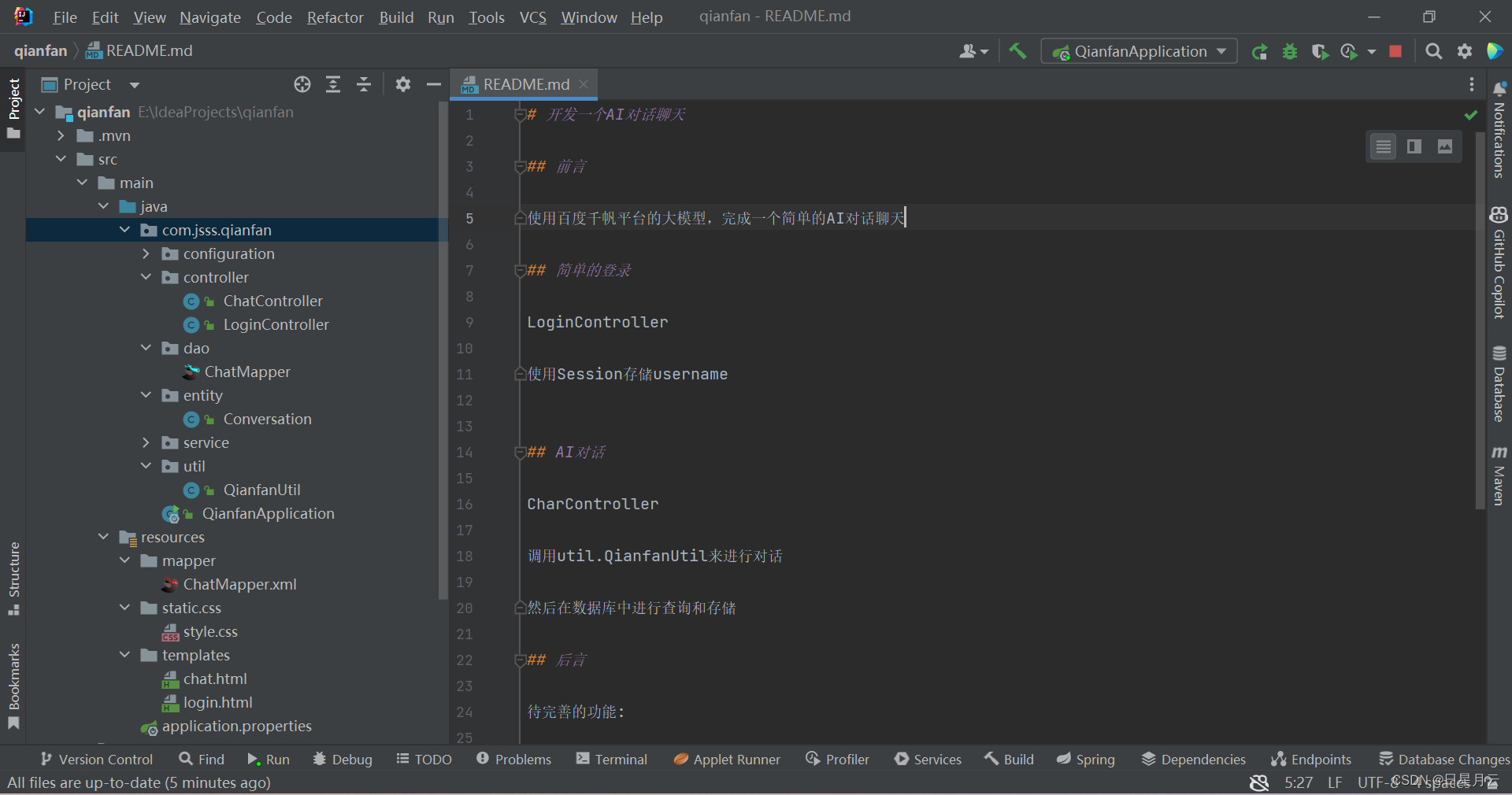
Task: Open the Endpoints tool window
Action: (1310, 760)
